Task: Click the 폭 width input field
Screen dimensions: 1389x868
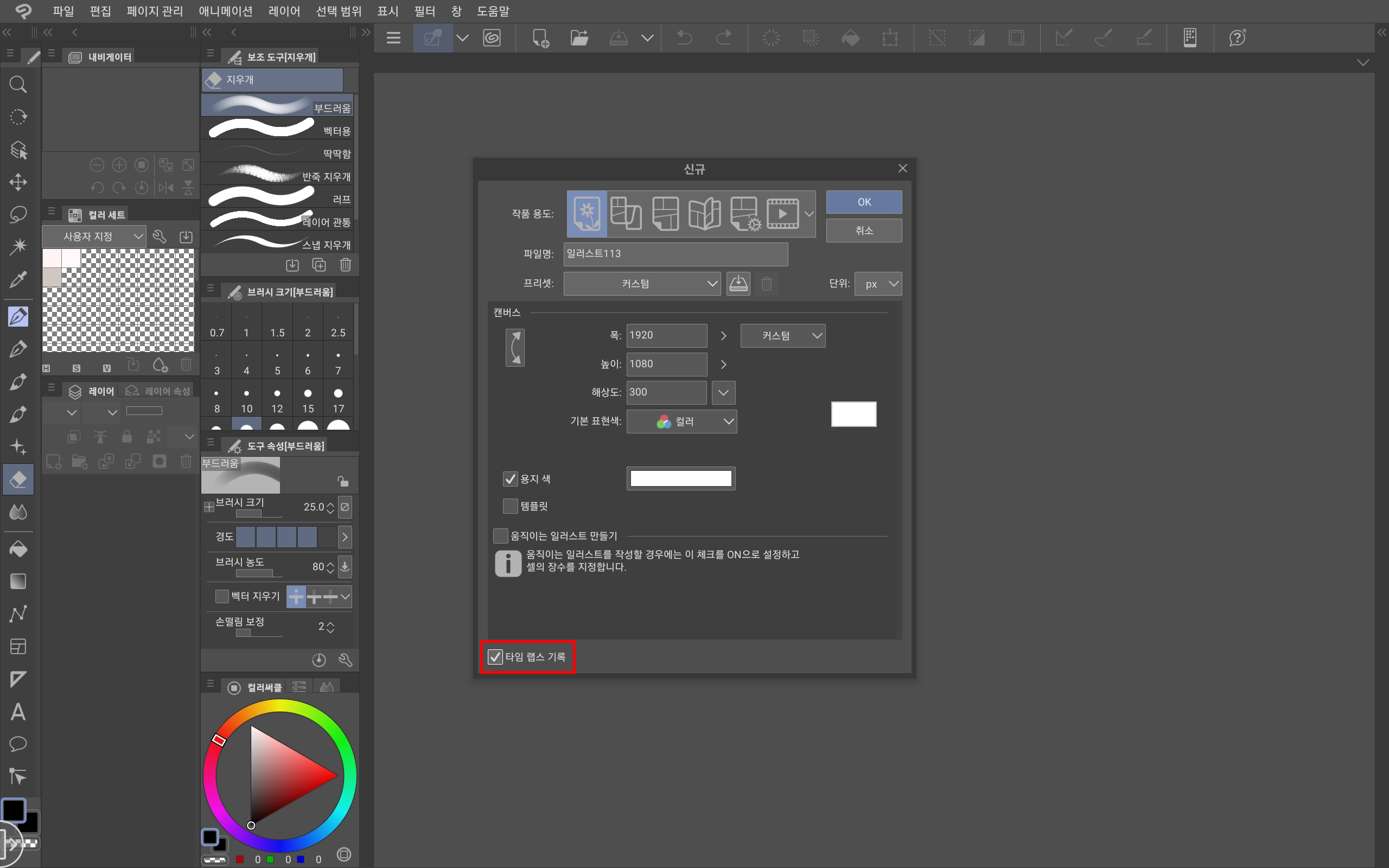Action: [666, 336]
